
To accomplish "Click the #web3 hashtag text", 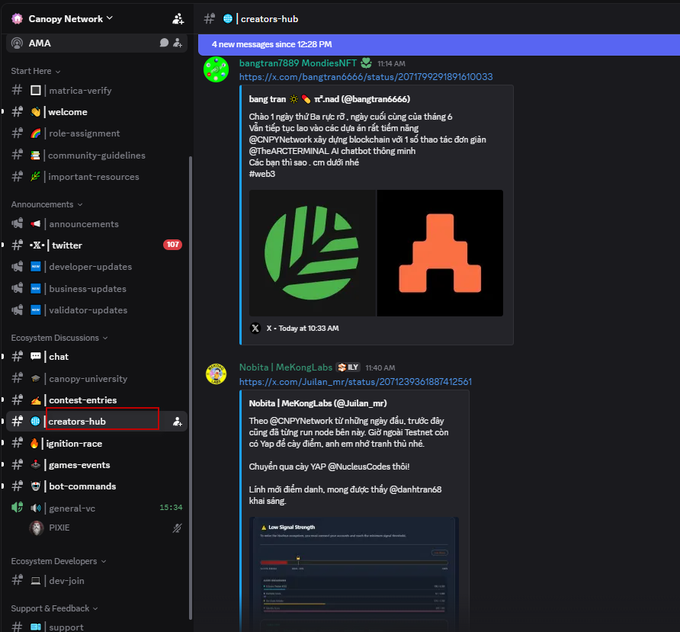I will pyautogui.click(x=262, y=174).
